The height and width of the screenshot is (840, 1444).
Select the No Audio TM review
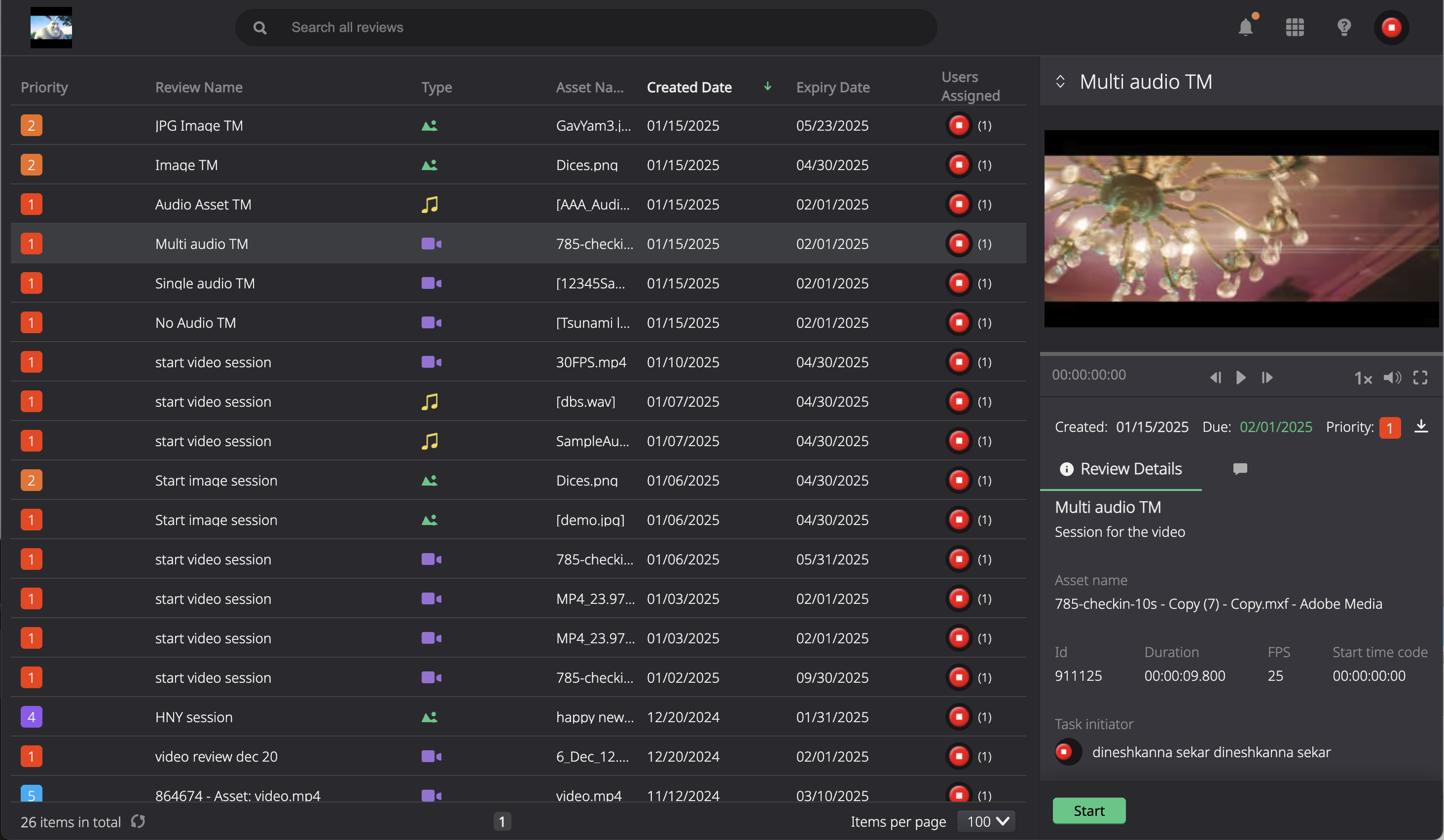tap(518, 323)
